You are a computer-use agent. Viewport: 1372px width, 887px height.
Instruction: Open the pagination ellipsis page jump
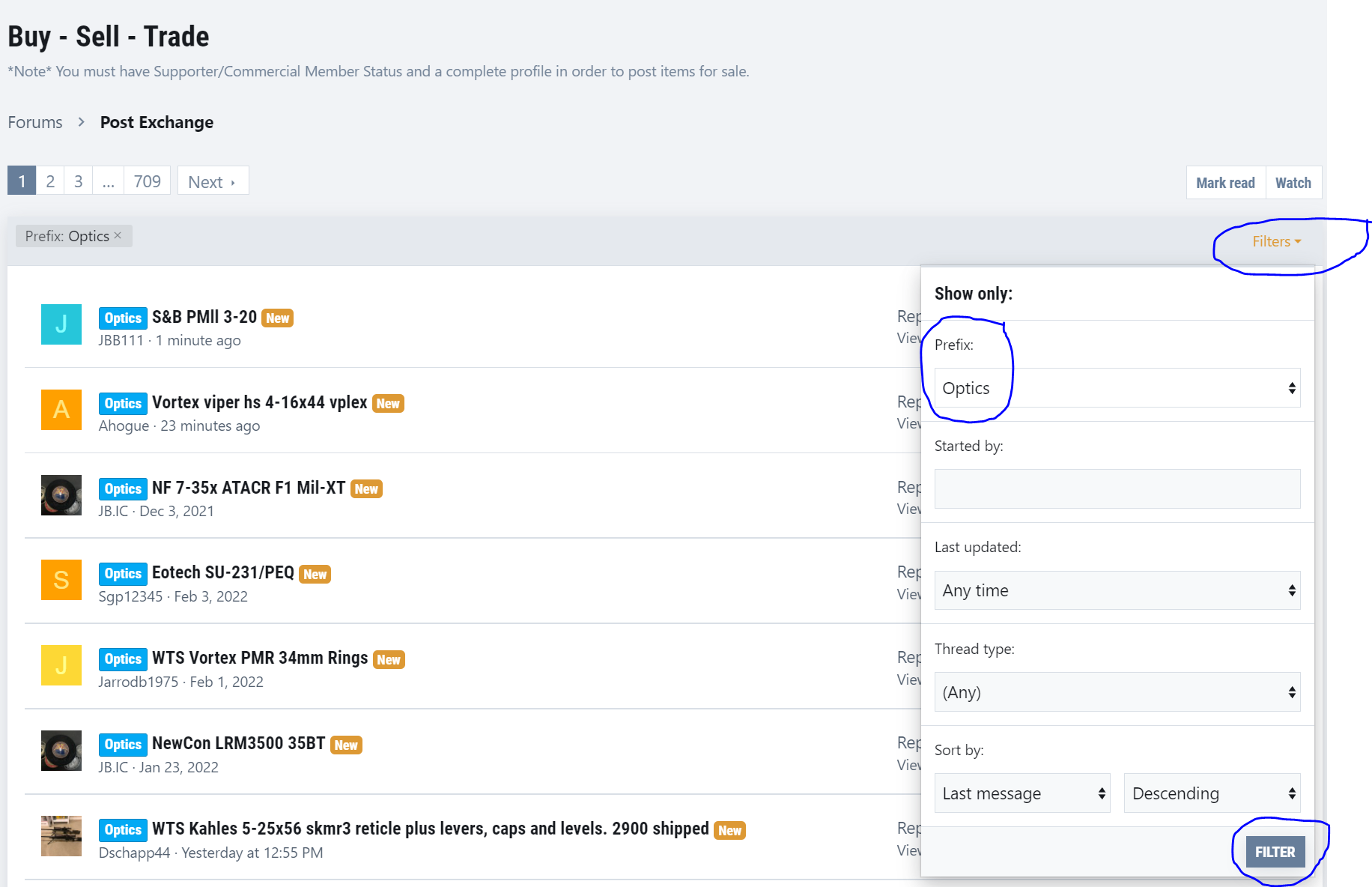coord(109,181)
